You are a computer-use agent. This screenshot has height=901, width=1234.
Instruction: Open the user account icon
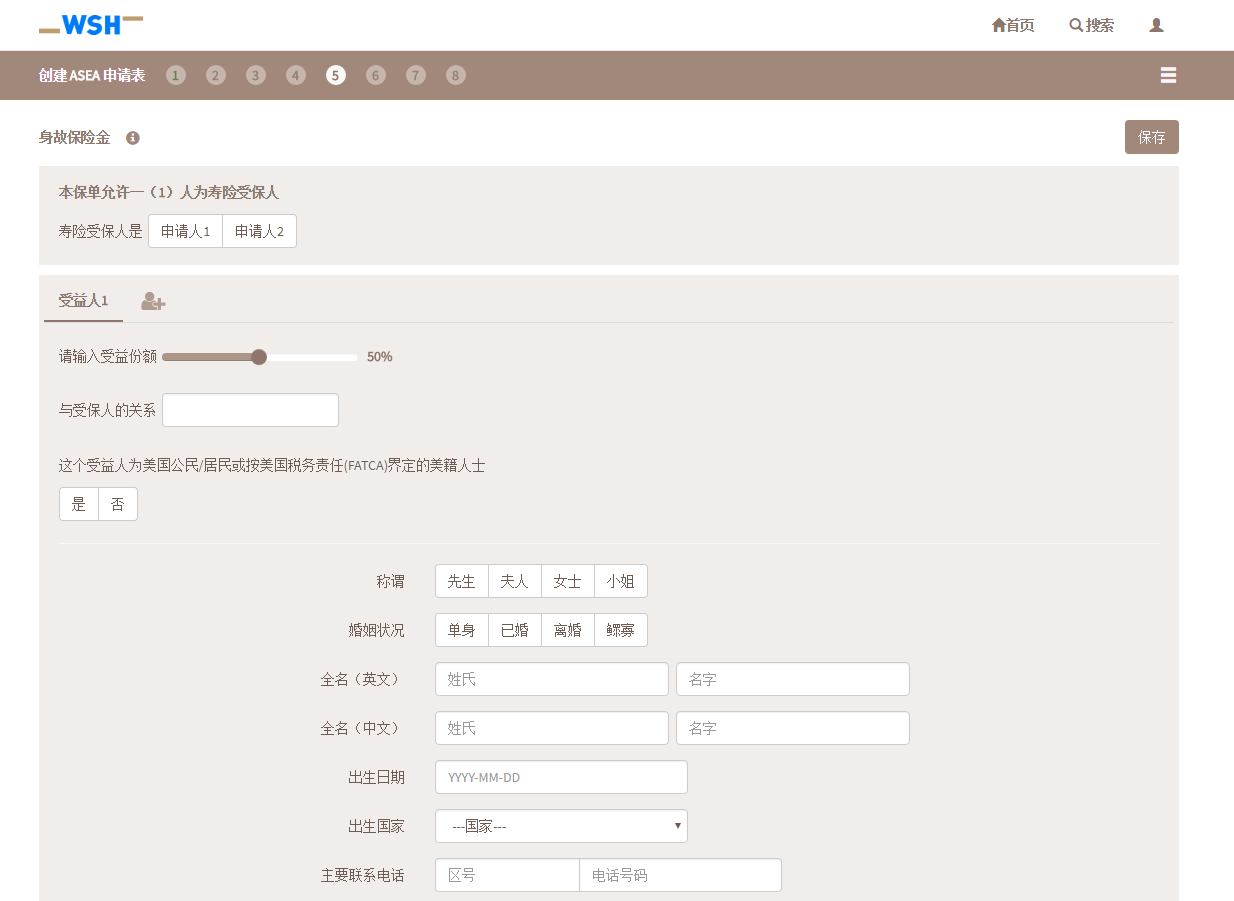tap(1156, 25)
